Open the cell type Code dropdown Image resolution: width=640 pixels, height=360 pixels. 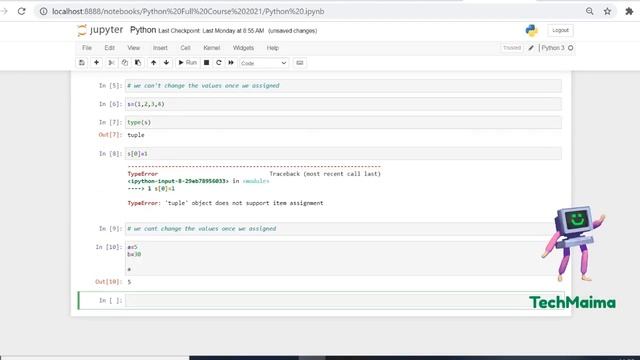pyautogui.click(x=264, y=63)
